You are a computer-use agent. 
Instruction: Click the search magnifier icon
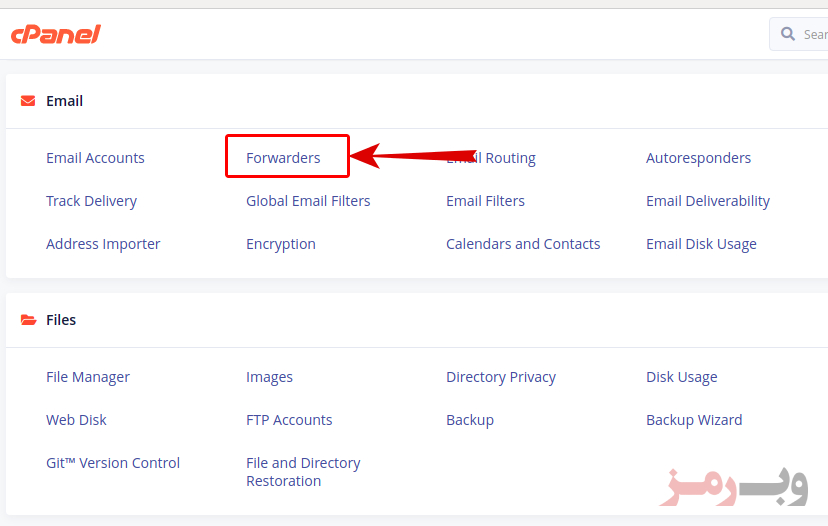(788, 34)
